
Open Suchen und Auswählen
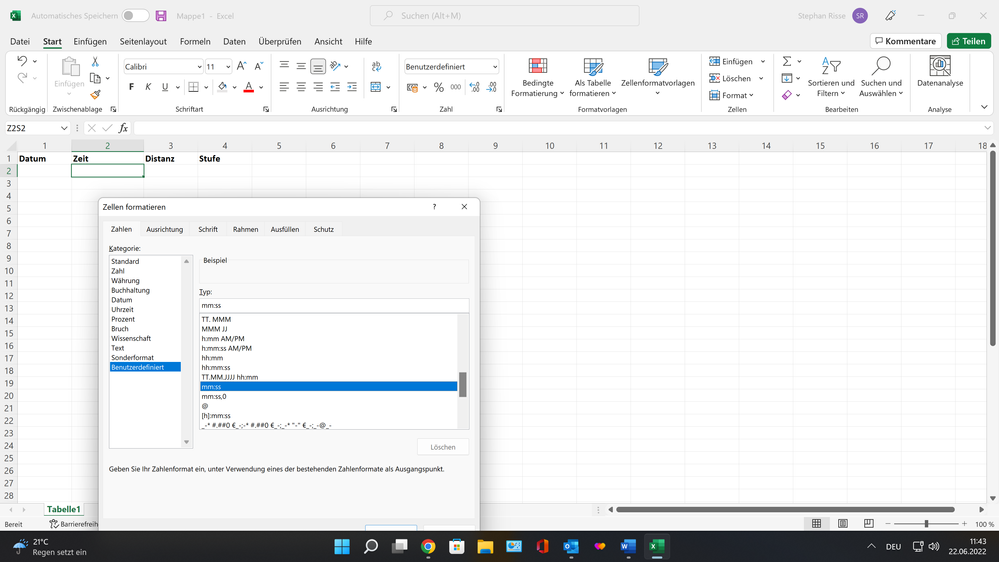click(881, 77)
